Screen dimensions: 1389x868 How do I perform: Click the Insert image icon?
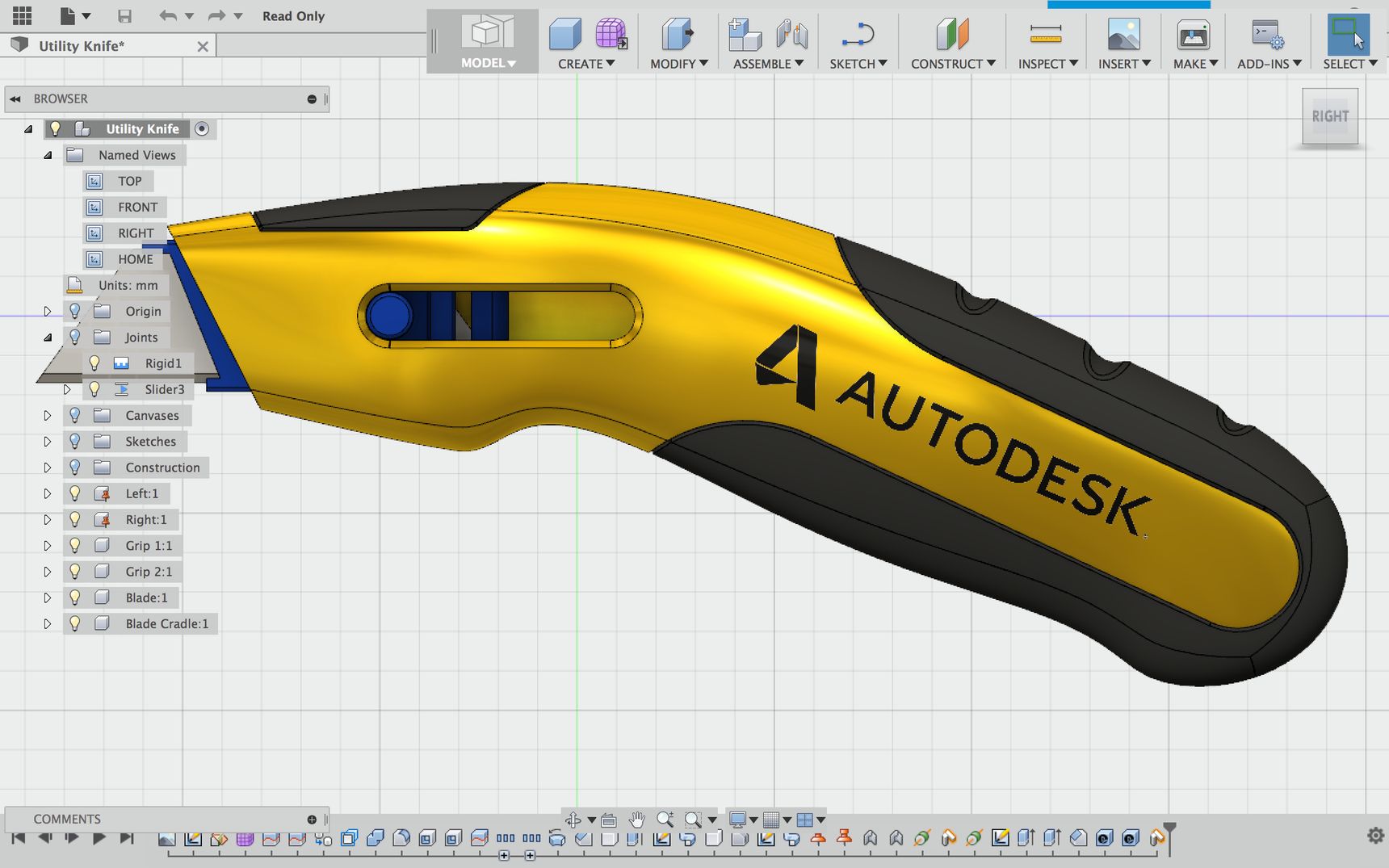point(1123,35)
